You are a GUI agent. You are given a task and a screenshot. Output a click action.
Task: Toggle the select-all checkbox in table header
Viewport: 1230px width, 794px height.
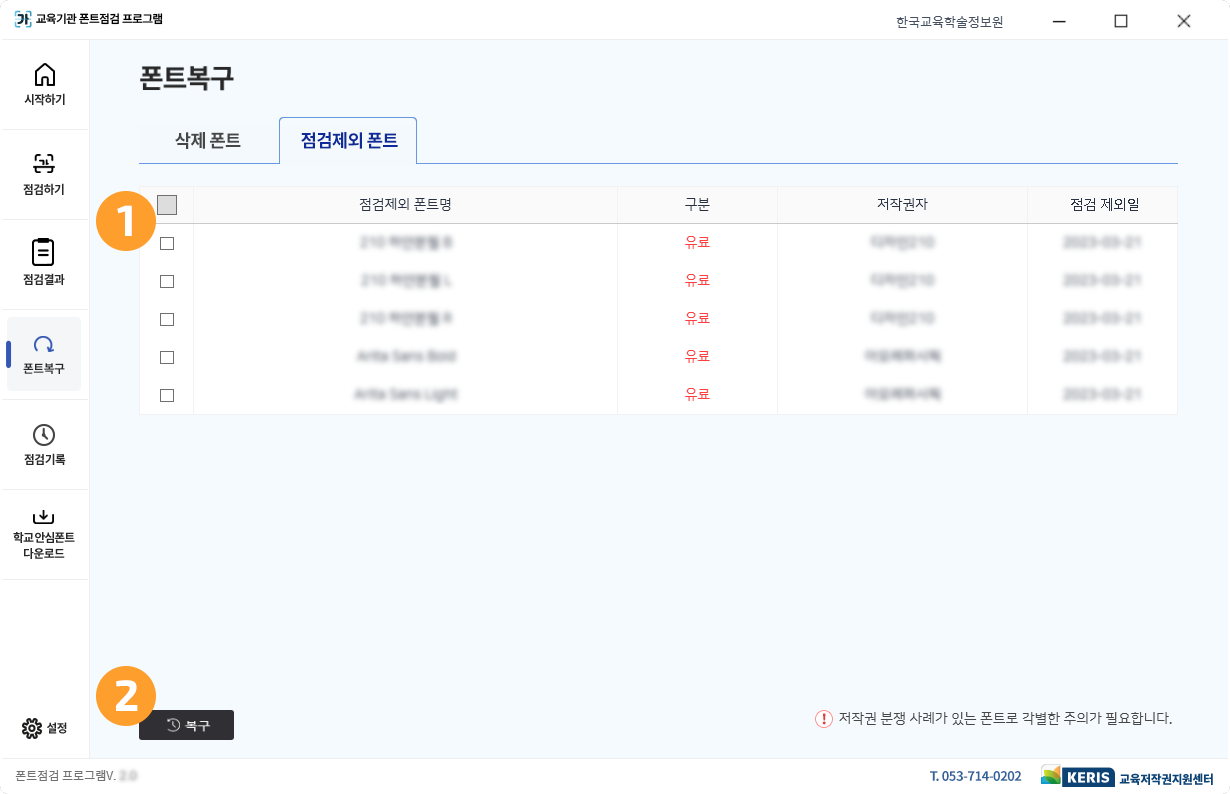[x=167, y=205]
